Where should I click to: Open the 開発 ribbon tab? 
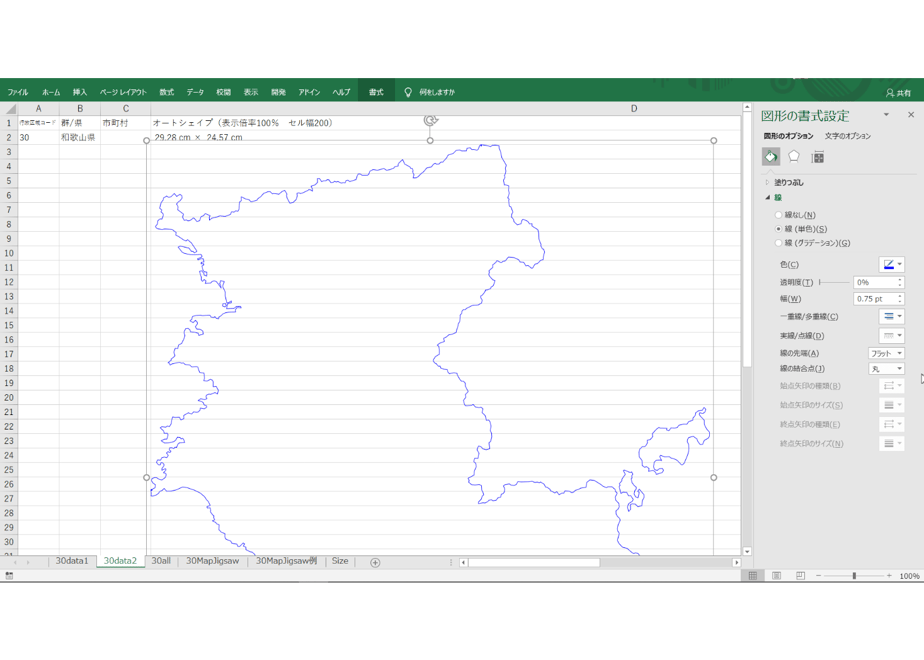pos(278,93)
